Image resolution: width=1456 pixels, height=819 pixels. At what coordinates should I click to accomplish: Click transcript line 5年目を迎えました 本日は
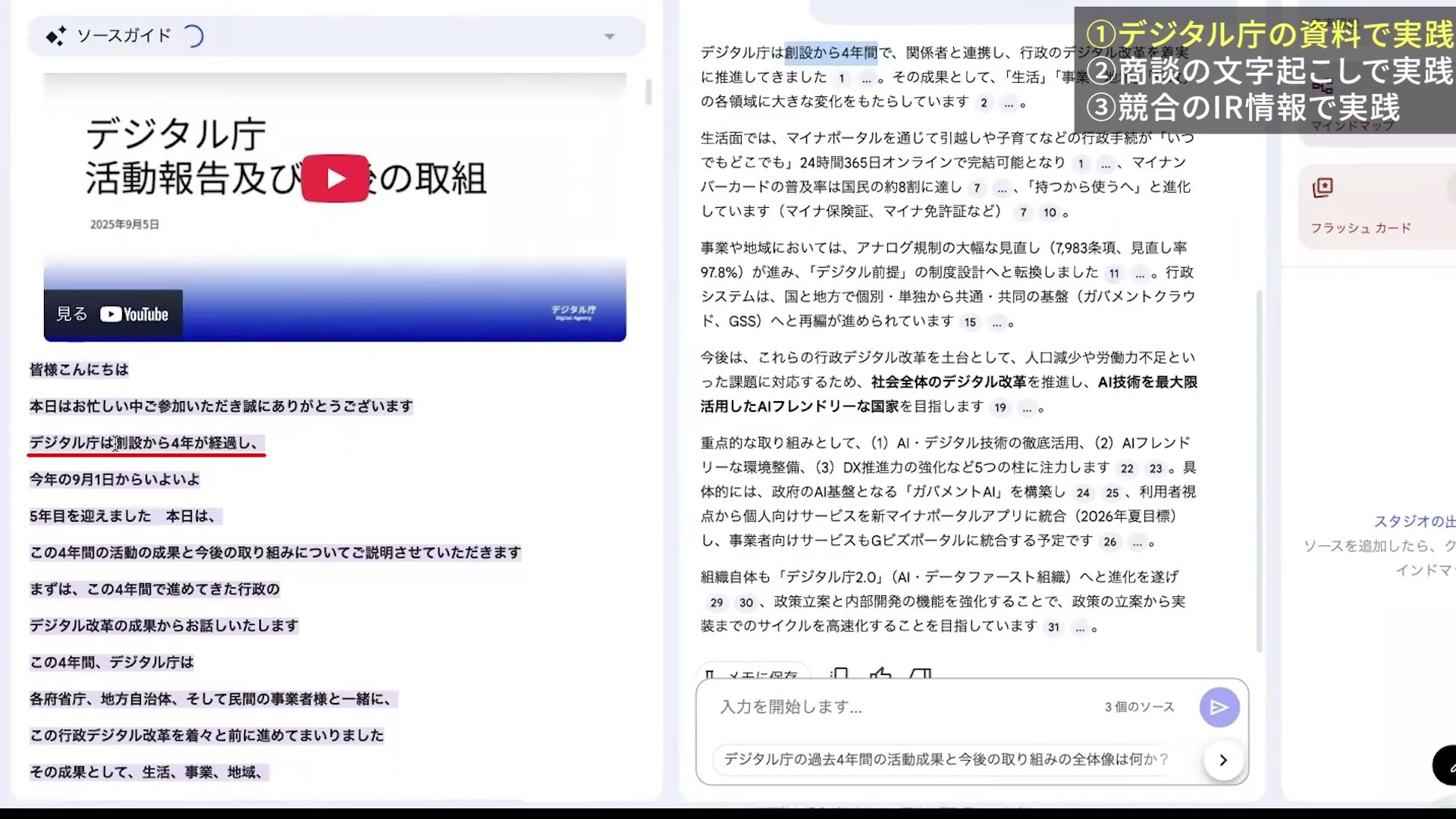pos(125,516)
